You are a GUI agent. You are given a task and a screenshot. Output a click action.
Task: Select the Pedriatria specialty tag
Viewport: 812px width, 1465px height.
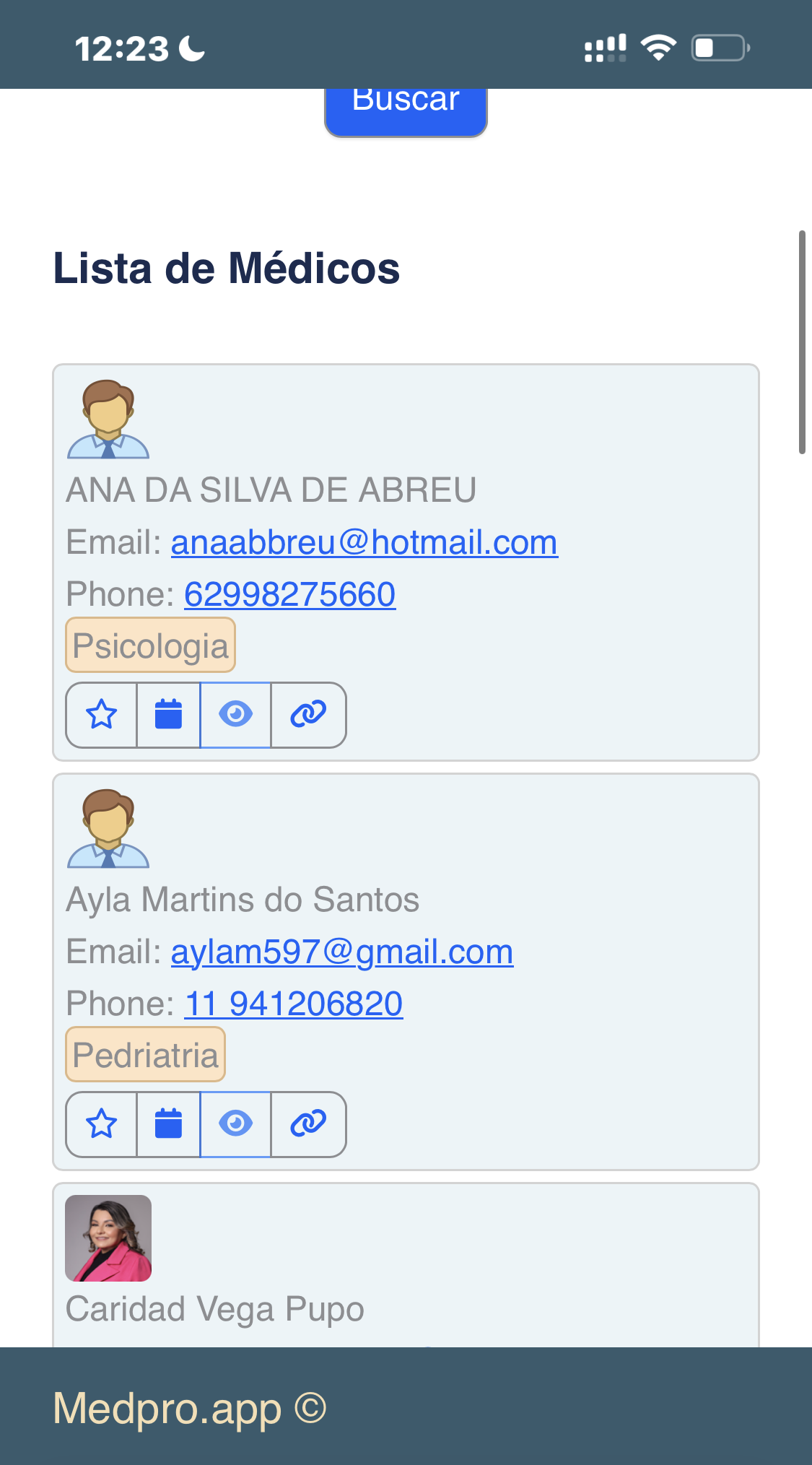[x=145, y=1054]
